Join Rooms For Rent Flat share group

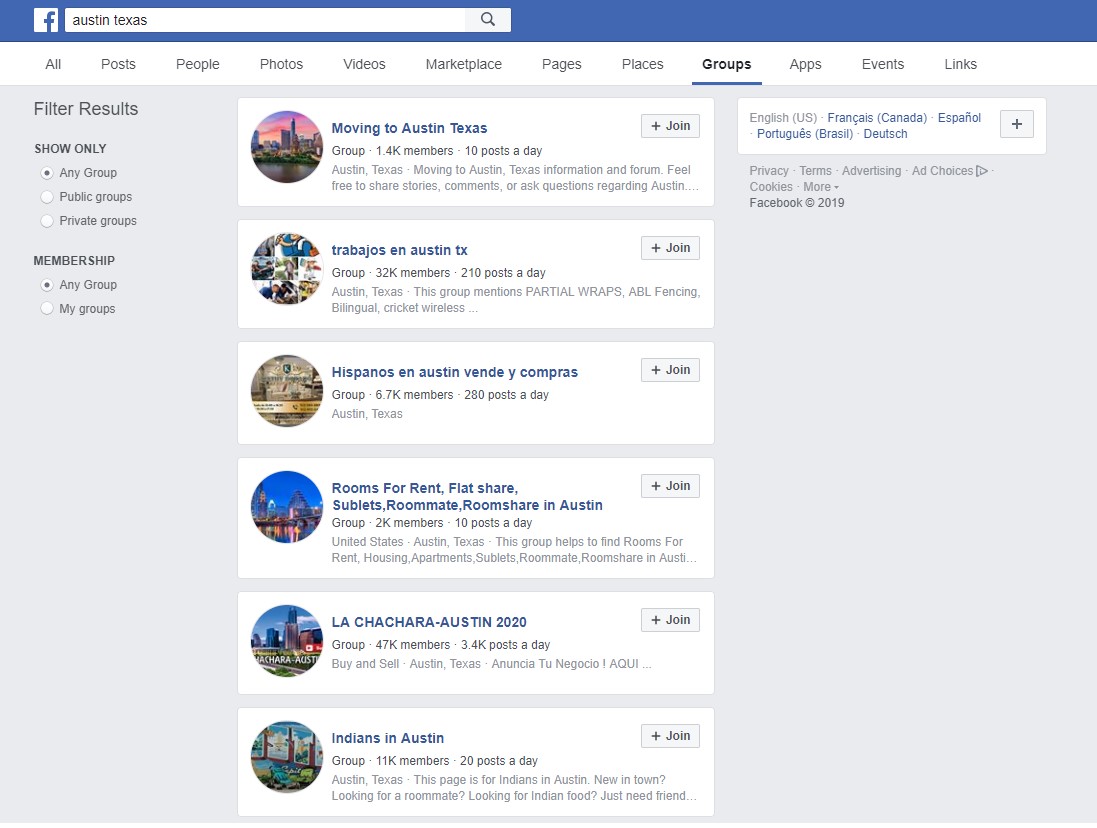click(x=670, y=486)
